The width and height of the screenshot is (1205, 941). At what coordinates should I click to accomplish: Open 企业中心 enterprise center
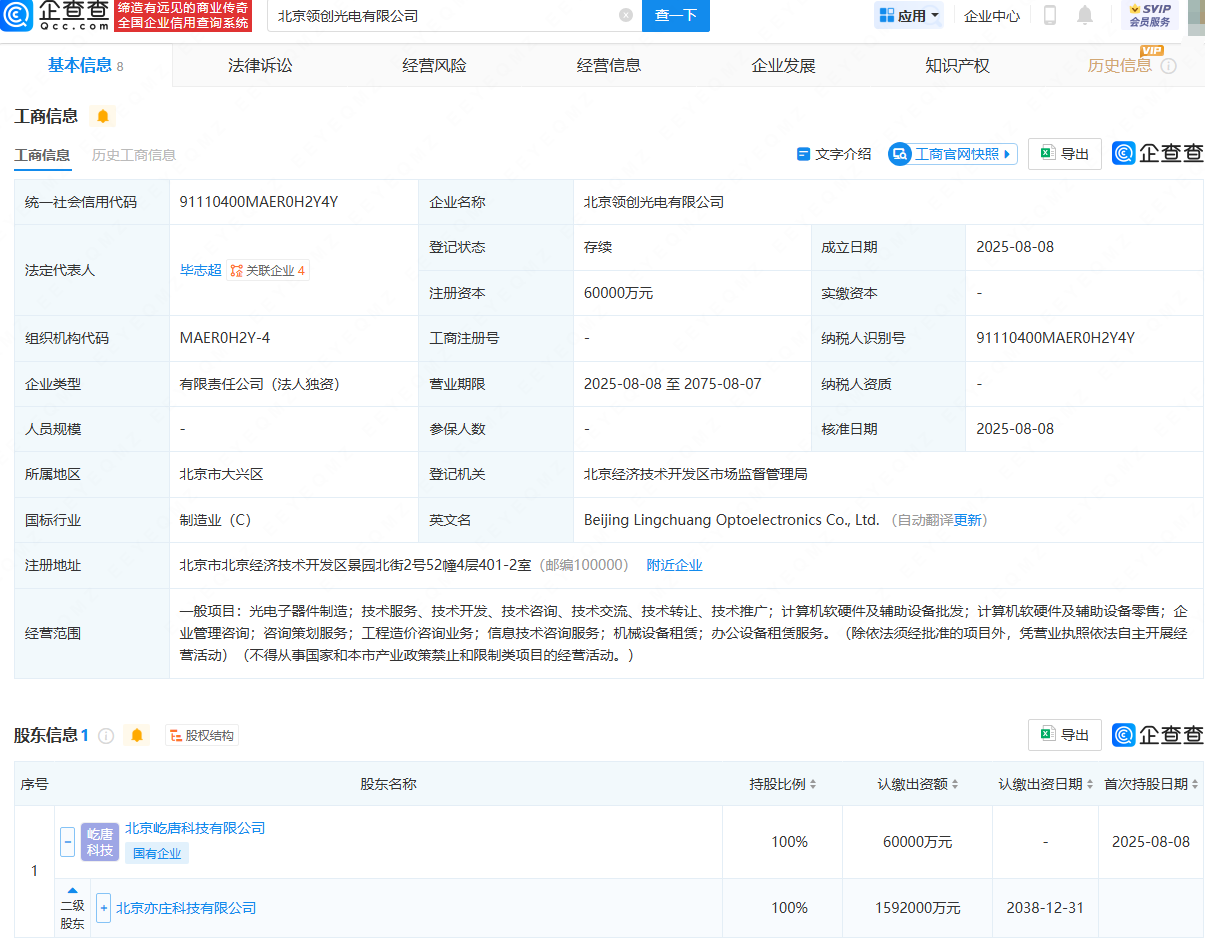tap(992, 16)
